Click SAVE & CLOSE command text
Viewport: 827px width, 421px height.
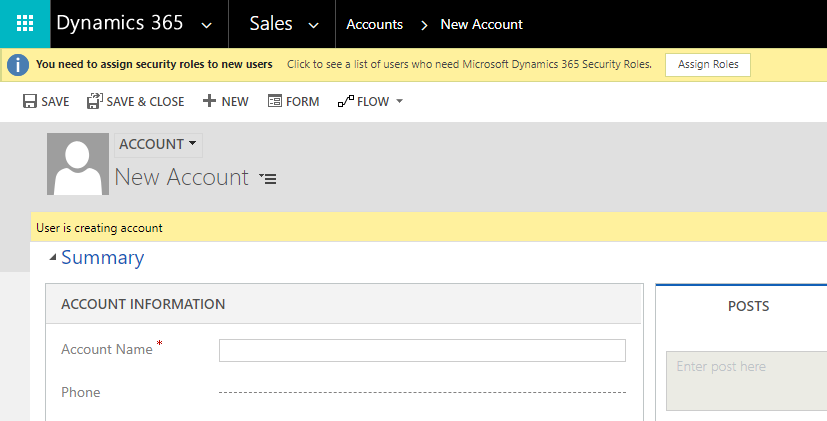[x=145, y=102]
